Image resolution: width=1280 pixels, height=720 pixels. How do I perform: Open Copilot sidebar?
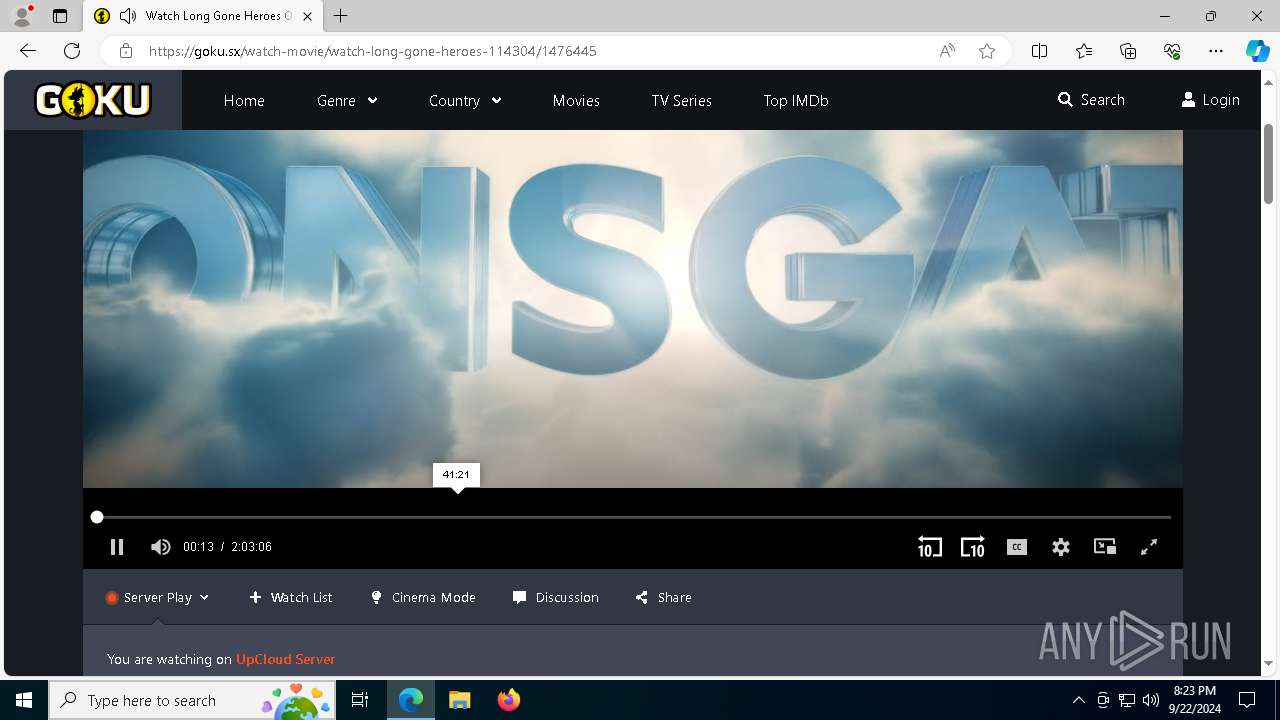(x=1257, y=51)
